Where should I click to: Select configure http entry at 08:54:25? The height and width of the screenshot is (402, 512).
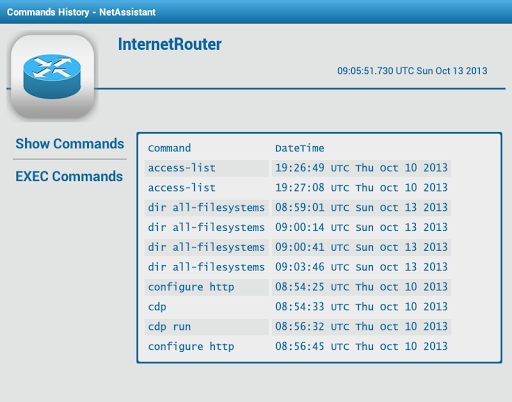point(298,287)
